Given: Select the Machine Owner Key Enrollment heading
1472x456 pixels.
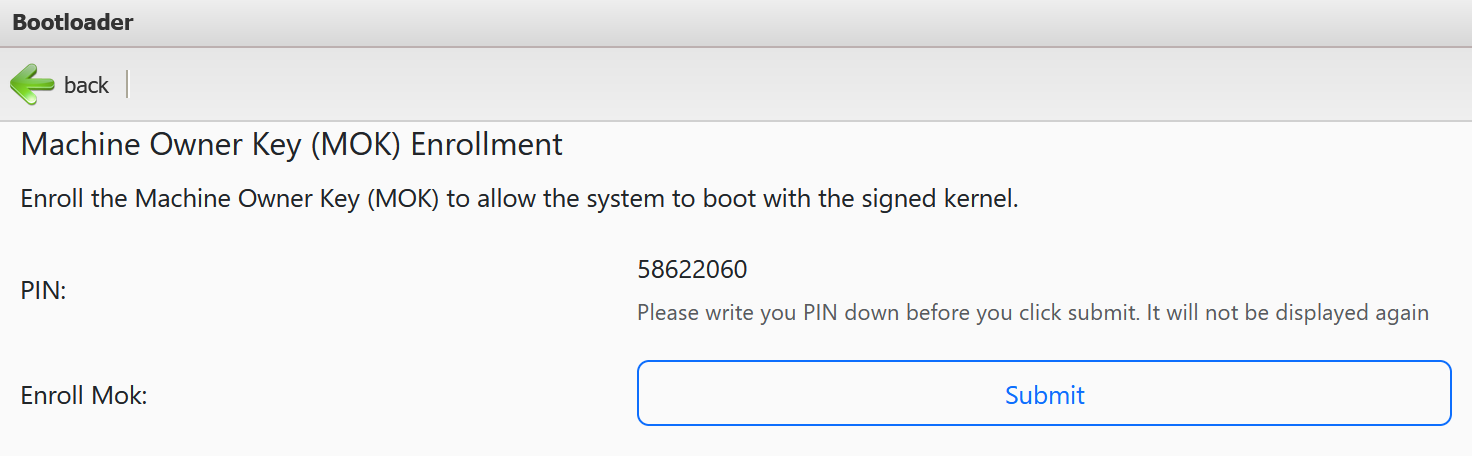Looking at the screenshot, I should coord(292,145).
